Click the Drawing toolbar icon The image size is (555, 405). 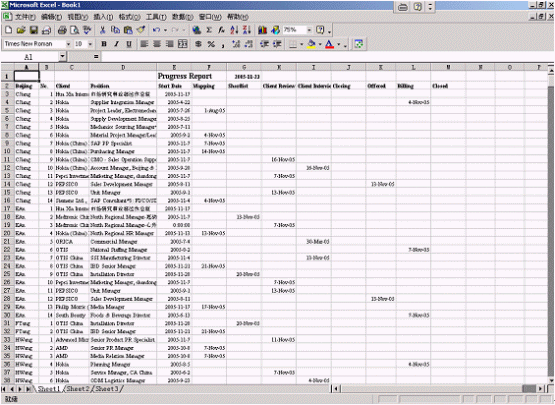[x=275, y=30]
